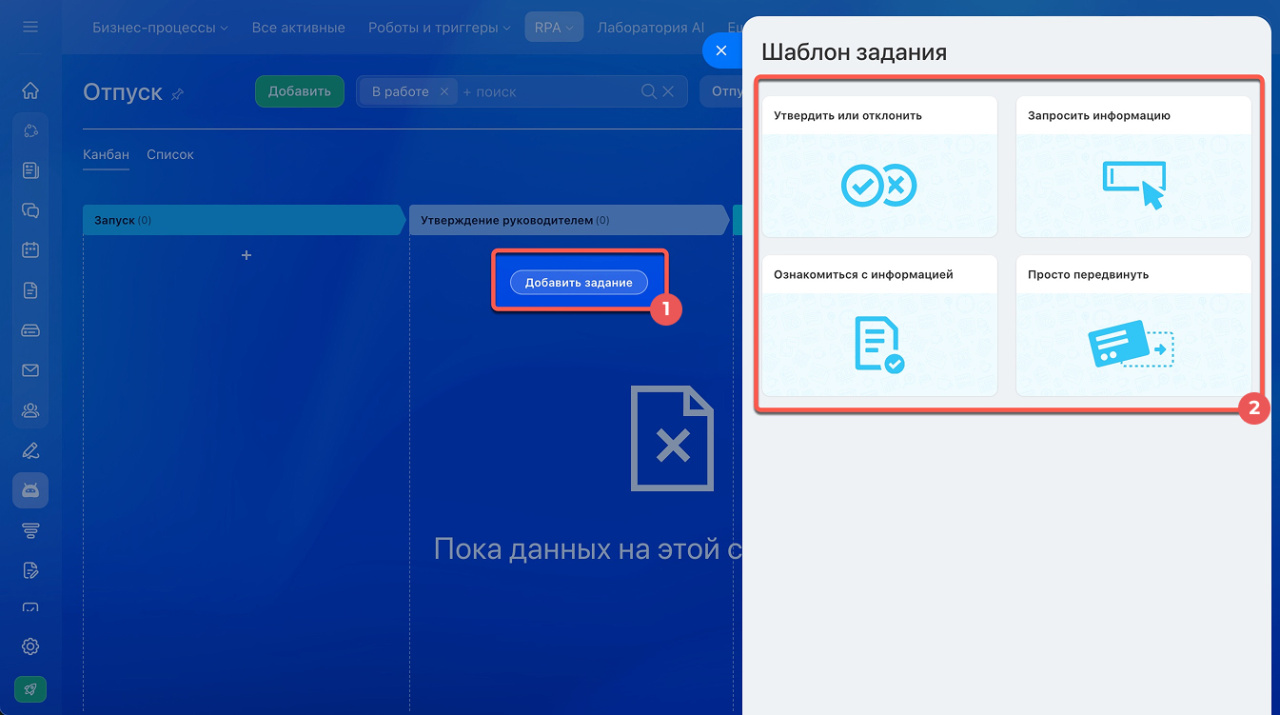Screen dimensions: 1280x715
Task: Click the green rocket icon
Action: pos(30,688)
